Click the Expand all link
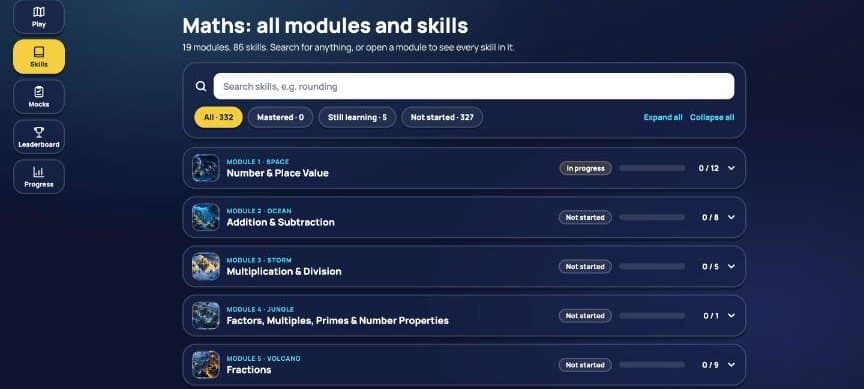Image resolution: width=864 pixels, height=389 pixels. tap(663, 117)
